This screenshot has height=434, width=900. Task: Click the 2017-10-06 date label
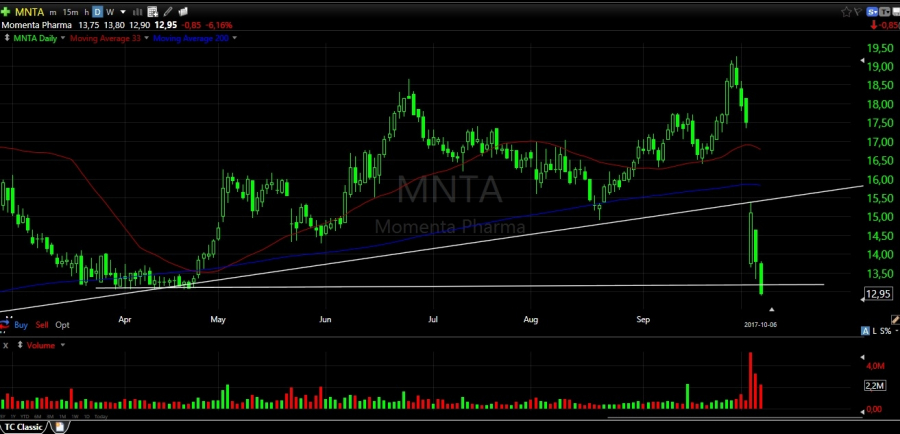(x=761, y=325)
